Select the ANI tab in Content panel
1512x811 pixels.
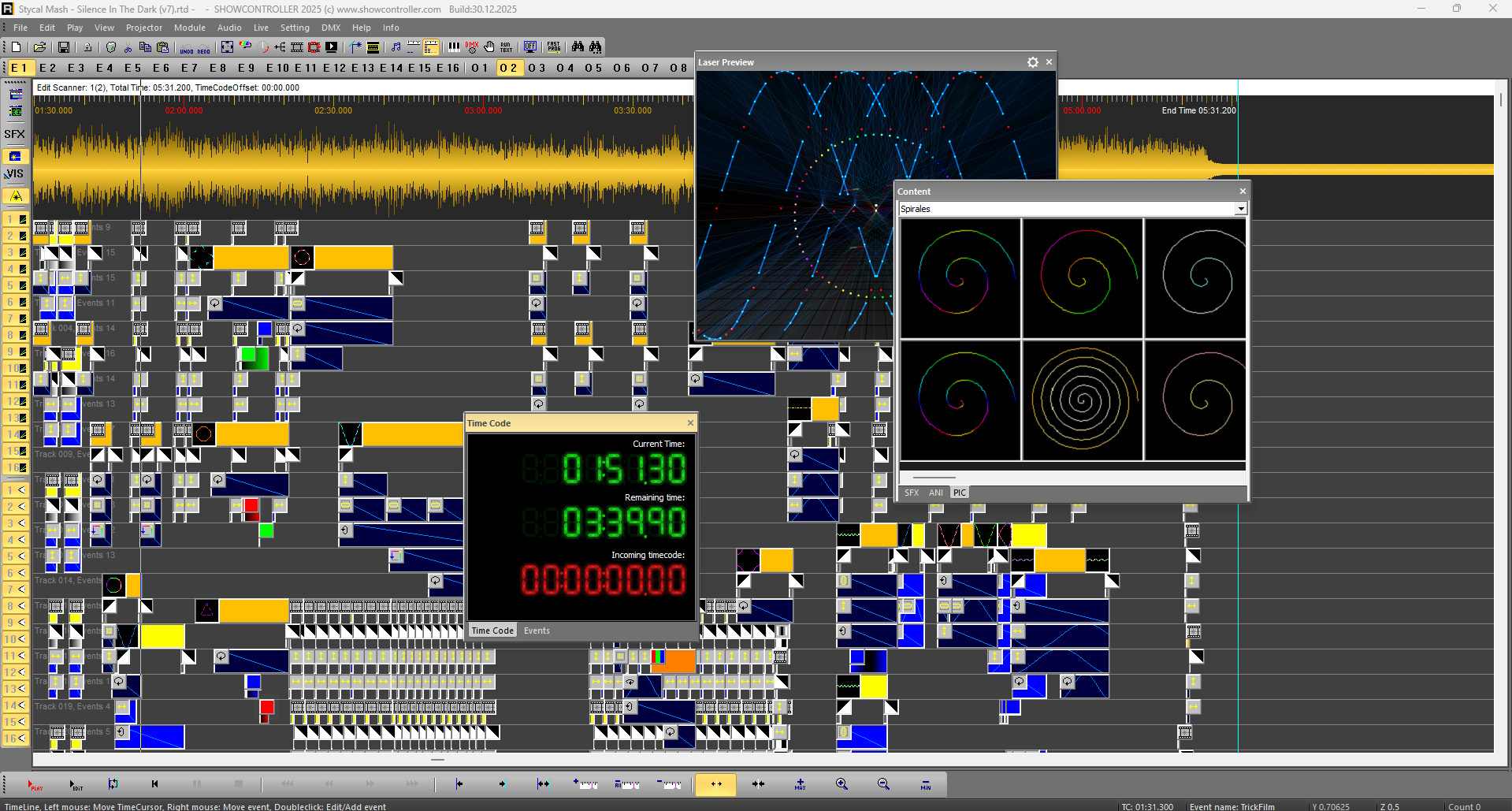pyautogui.click(x=935, y=493)
